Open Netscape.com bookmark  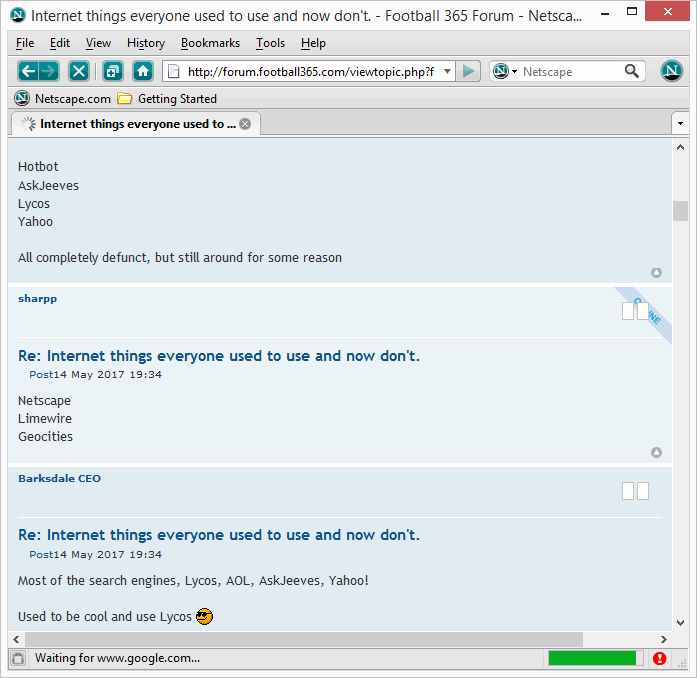tap(62, 99)
